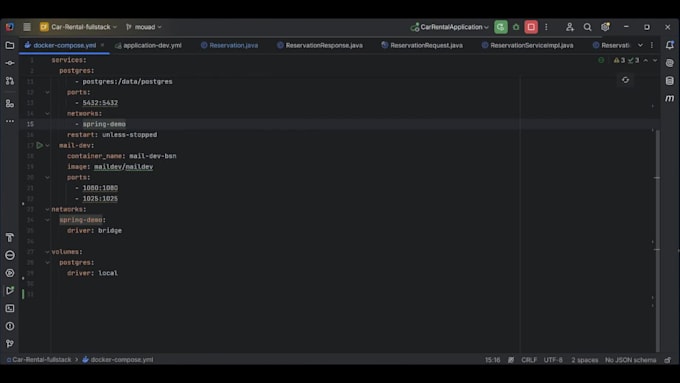This screenshot has width=680, height=383.
Task: Switch to ReservationServiceImpl.java tab
Action: click(x=527, y=45)
